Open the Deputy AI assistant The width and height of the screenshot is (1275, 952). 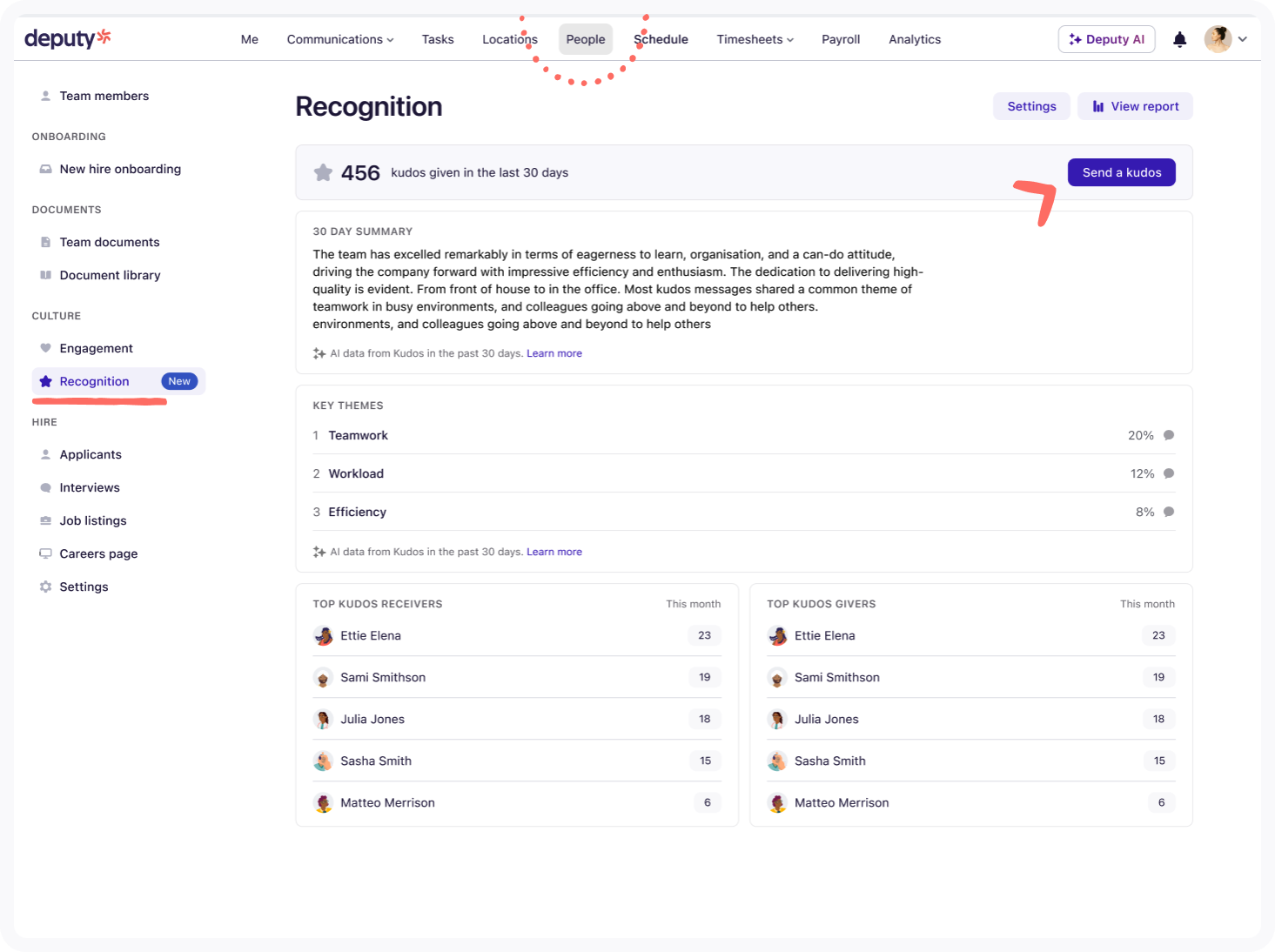point(1106,39)
